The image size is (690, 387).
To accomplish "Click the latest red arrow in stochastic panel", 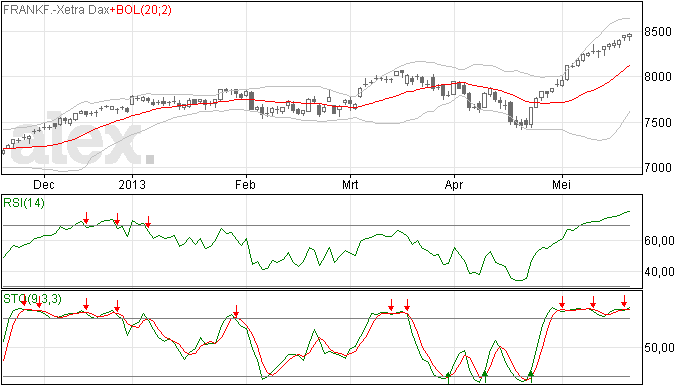I will (624, 301).
